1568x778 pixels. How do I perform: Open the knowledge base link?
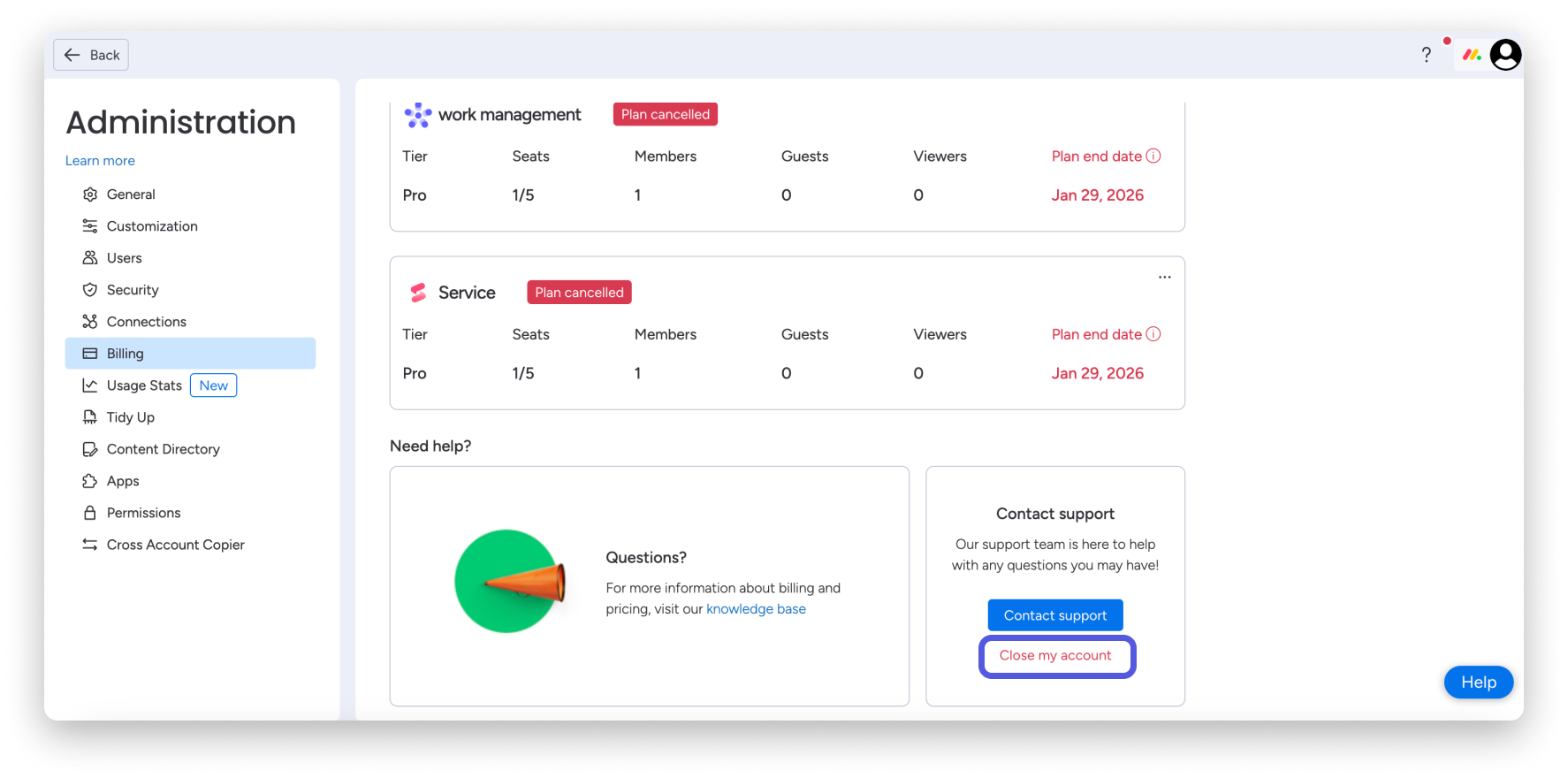point(756,609)
